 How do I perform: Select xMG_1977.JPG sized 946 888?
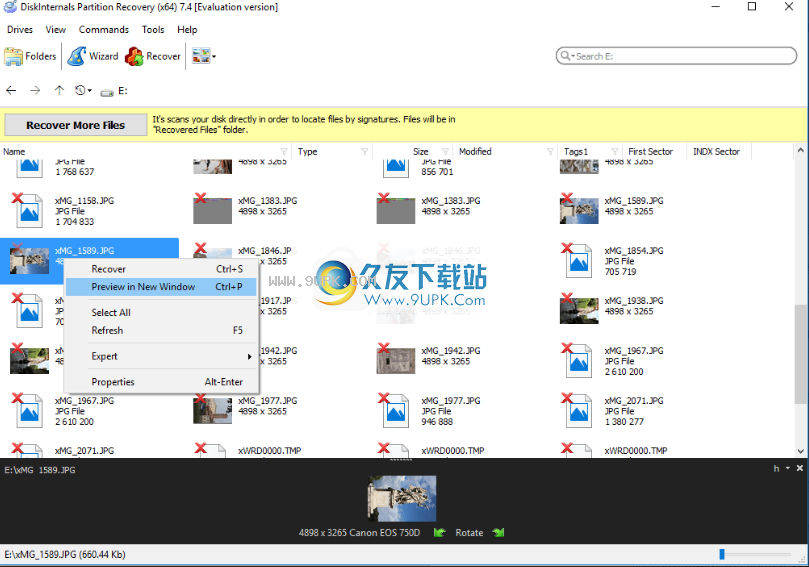pyautogui.click(x=396, y=411)
